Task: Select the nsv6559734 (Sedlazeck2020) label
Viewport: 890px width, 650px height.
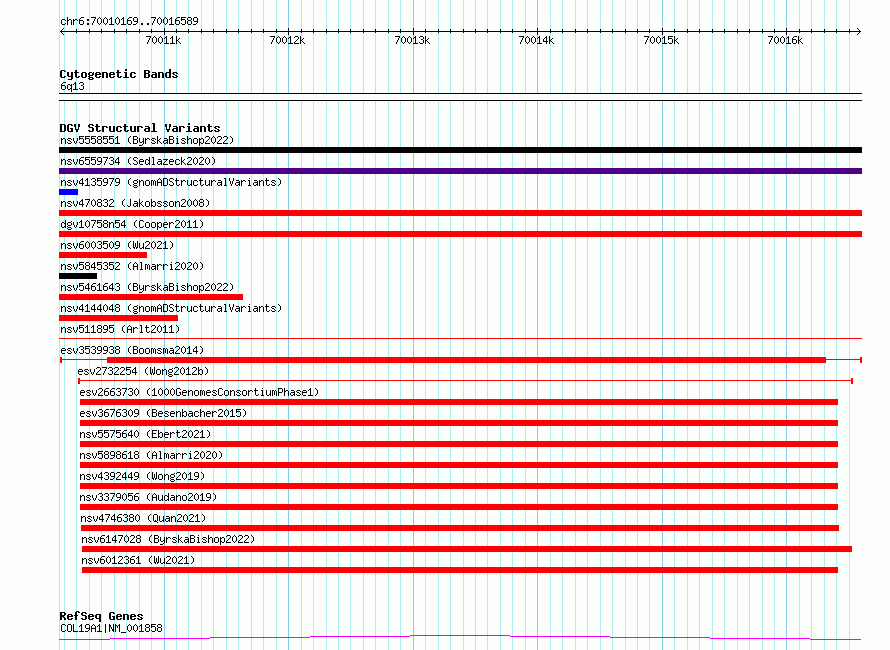Action: tap(138, 161)
